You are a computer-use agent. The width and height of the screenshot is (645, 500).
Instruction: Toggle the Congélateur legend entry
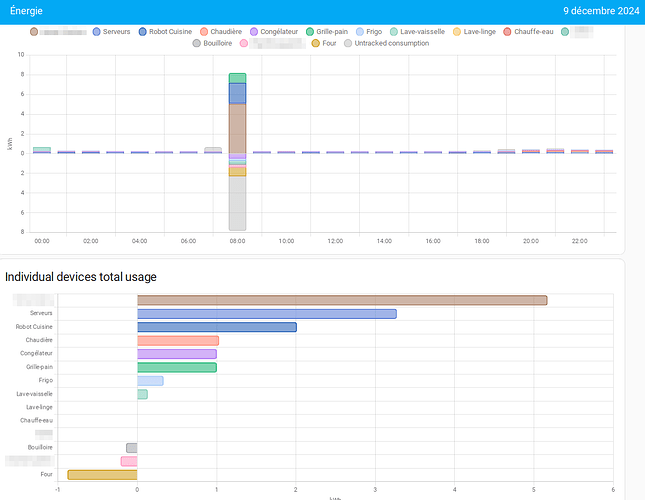coord(274,32)
